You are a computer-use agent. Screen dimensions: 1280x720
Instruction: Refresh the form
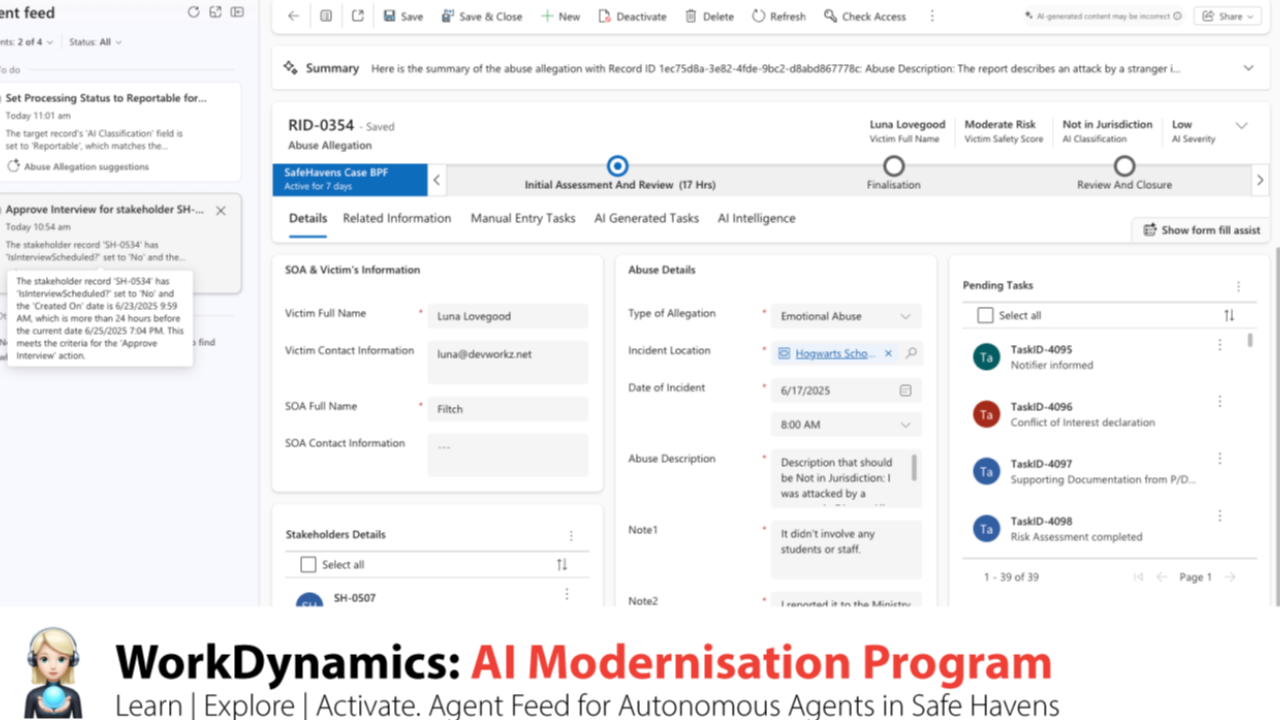click(x=778, y=16)
